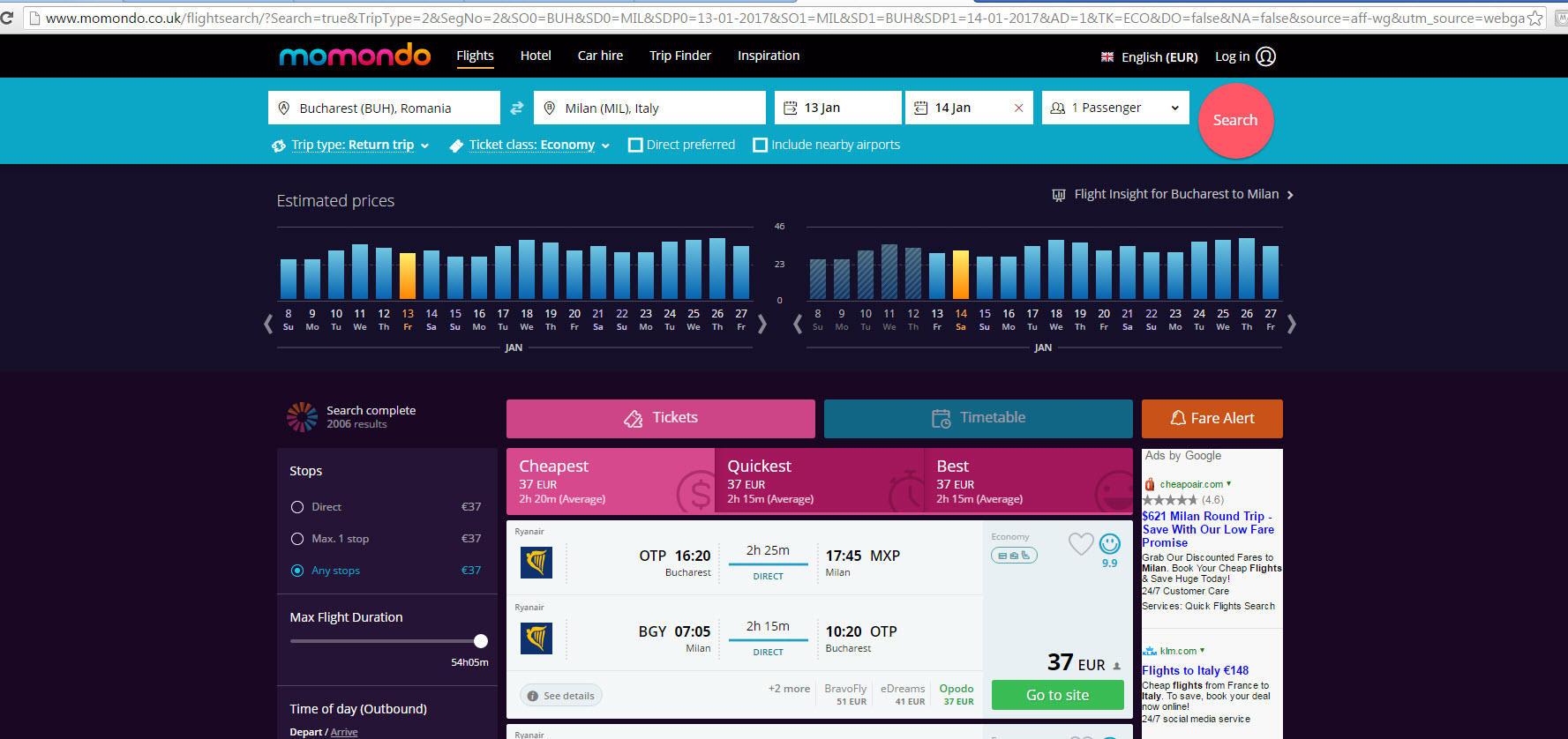Click the economy amenities icons badge

[1014, 556]
